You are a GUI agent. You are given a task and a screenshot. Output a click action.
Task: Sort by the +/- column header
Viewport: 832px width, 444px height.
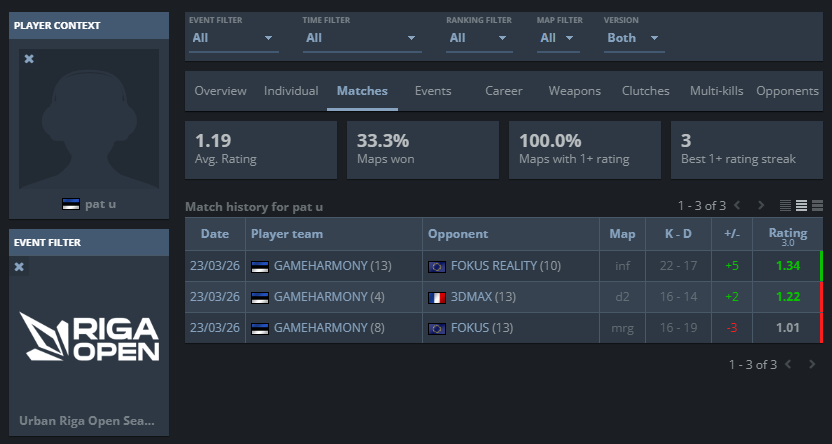[732, 234]
